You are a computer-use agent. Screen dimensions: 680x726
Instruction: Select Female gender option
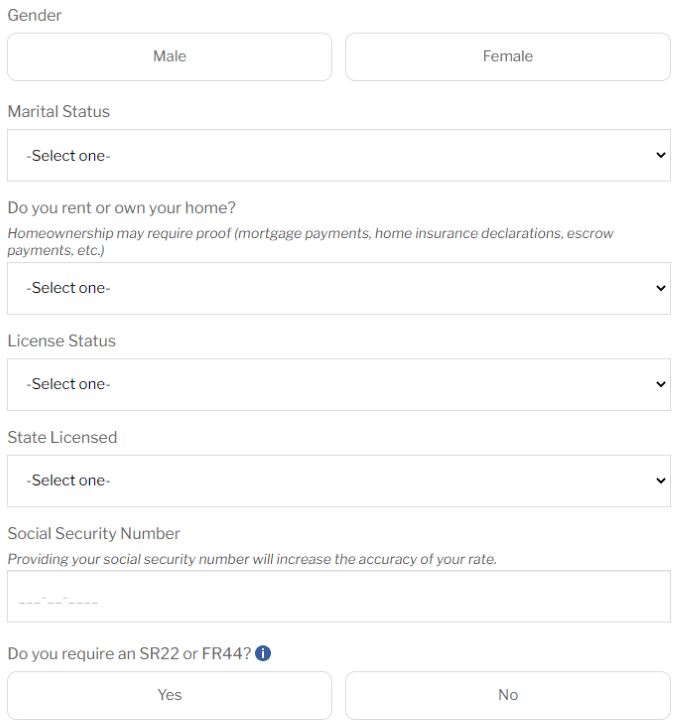click(x=508, y=56)
